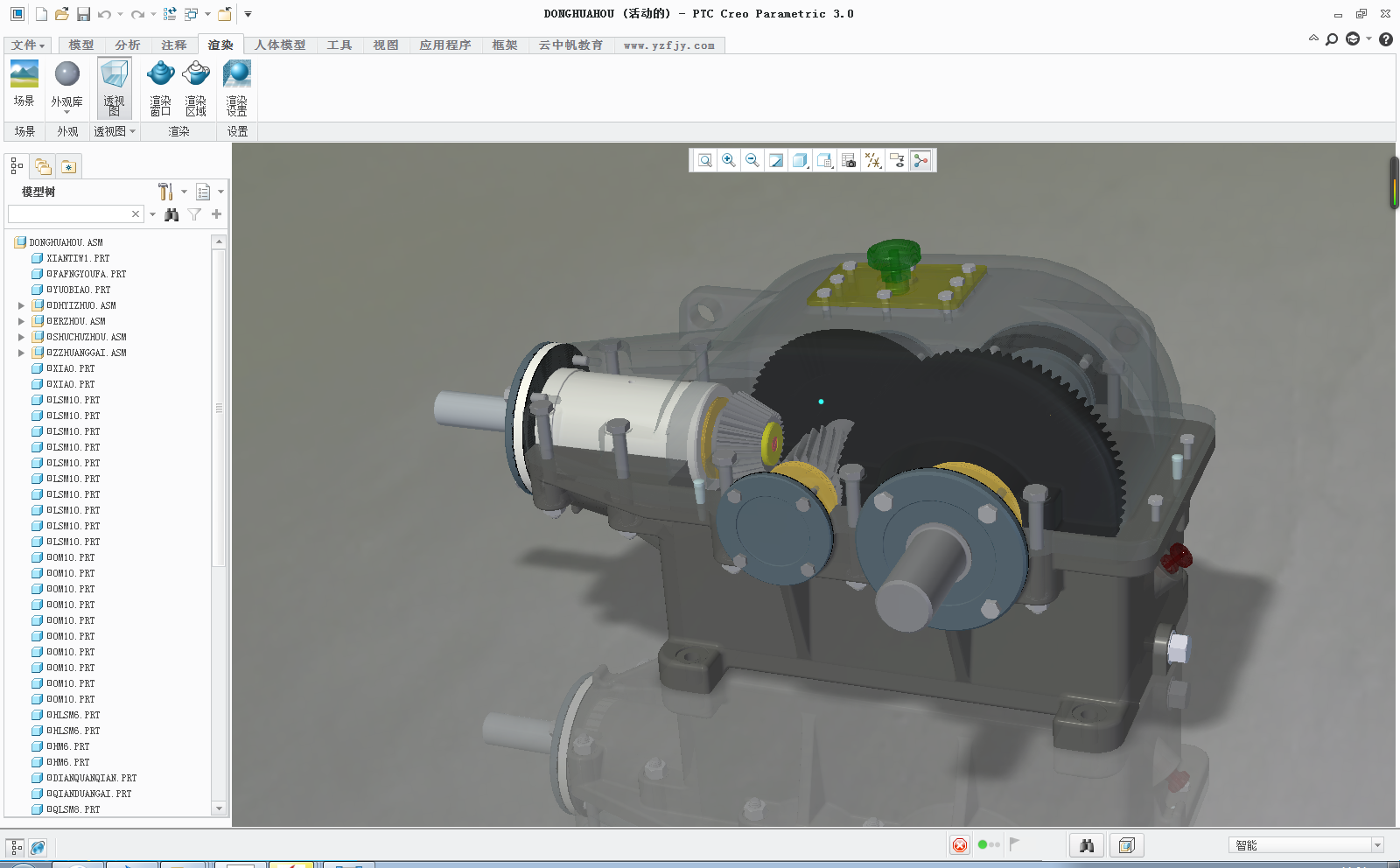
Task: Open the favorites navigator tab
Action: click(x=69, y=166)
